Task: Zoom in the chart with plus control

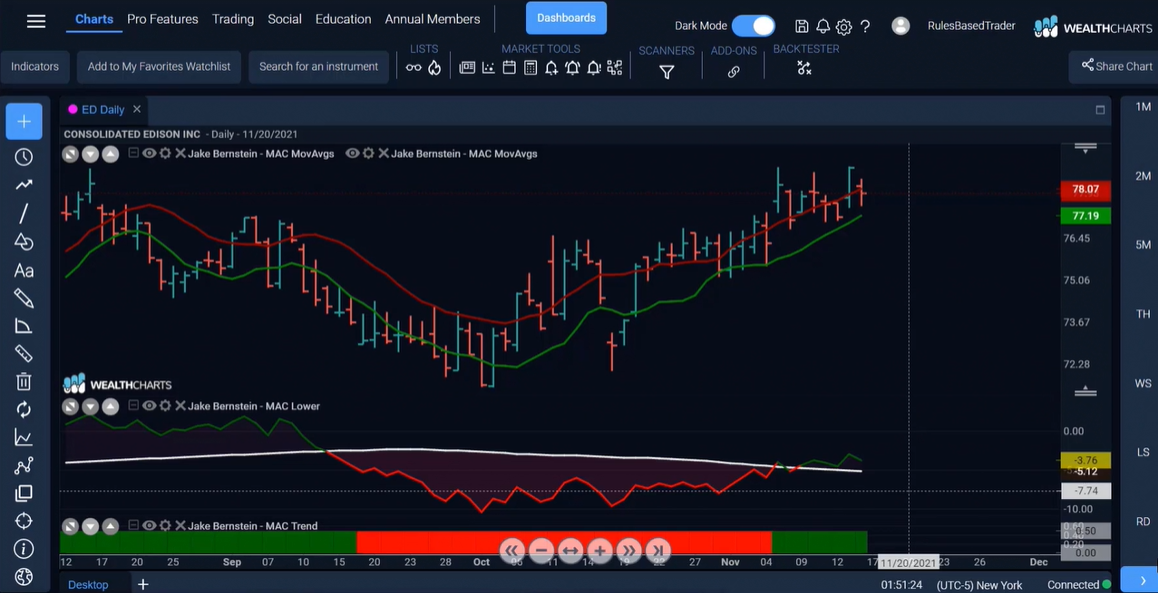Action: (600, 550)
